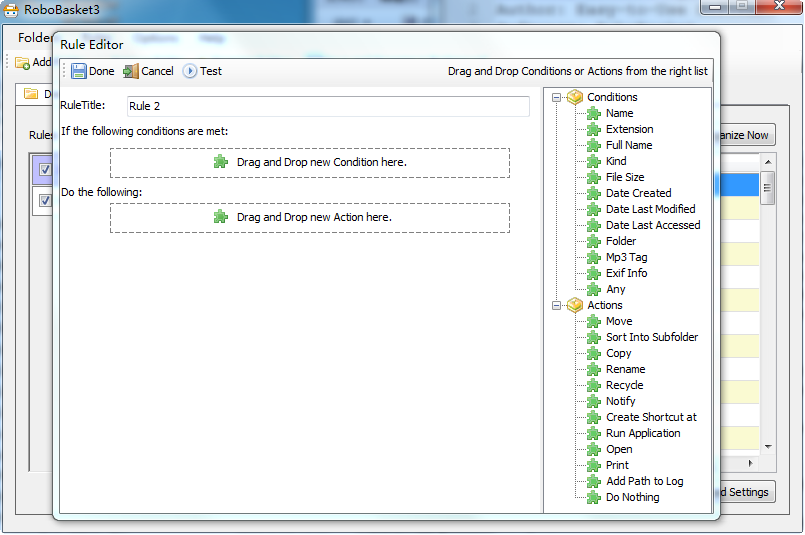Select the Add Path to Log action

(644, 481)
